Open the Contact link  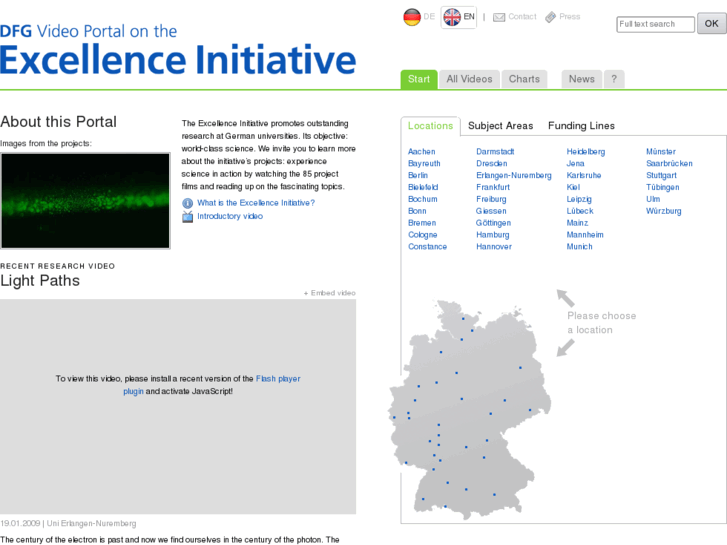pyautogui.click(x=522, y=17)
